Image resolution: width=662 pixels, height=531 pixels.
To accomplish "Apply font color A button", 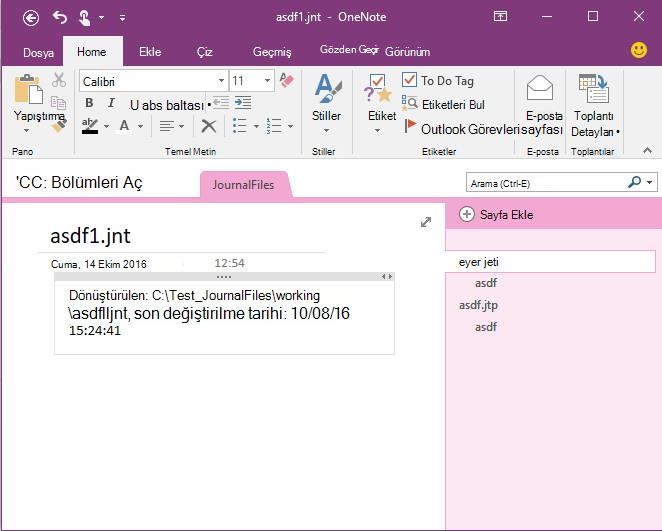I will tap(124, 126).
